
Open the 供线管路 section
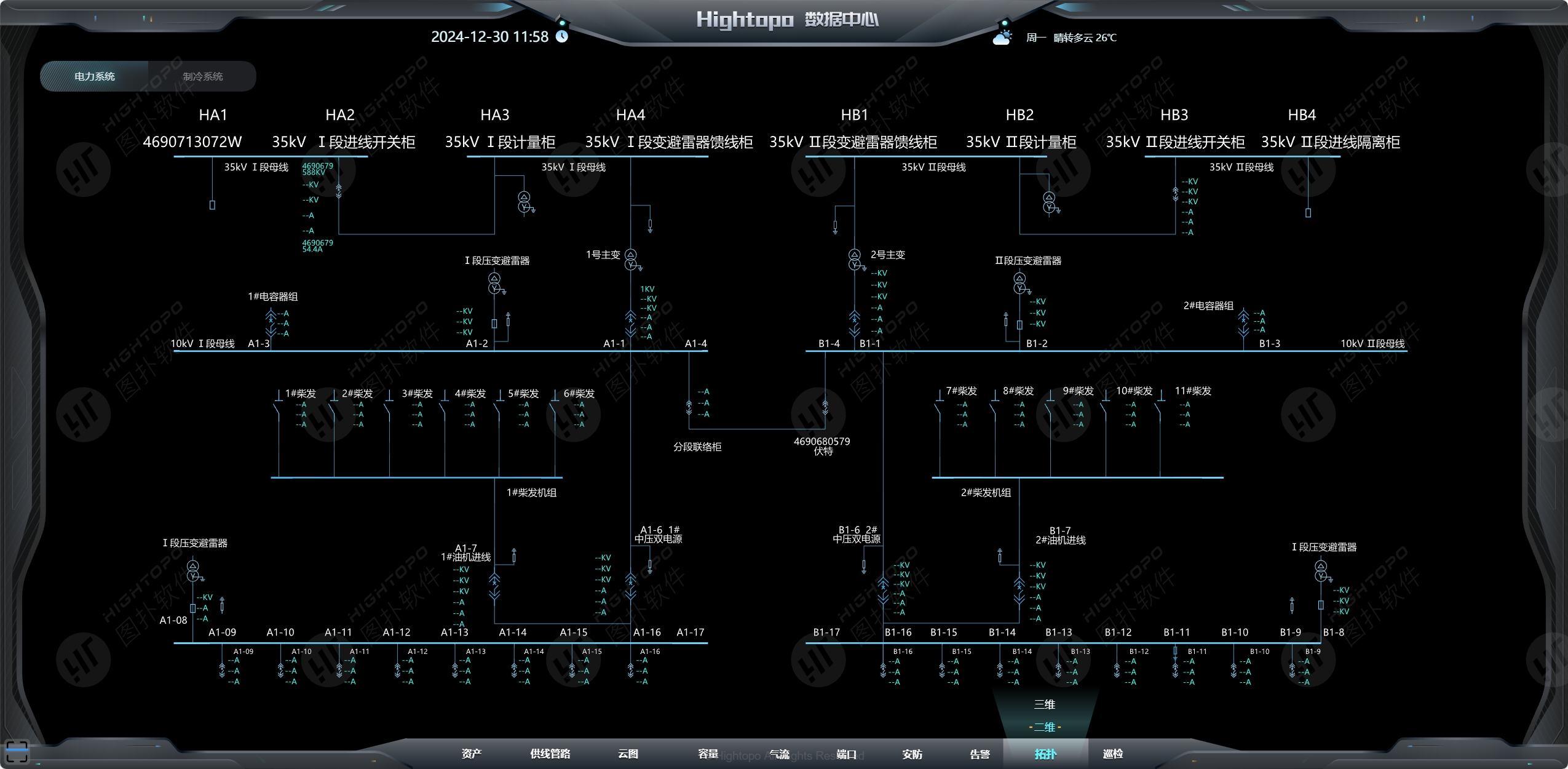click(x=550, y=754)
